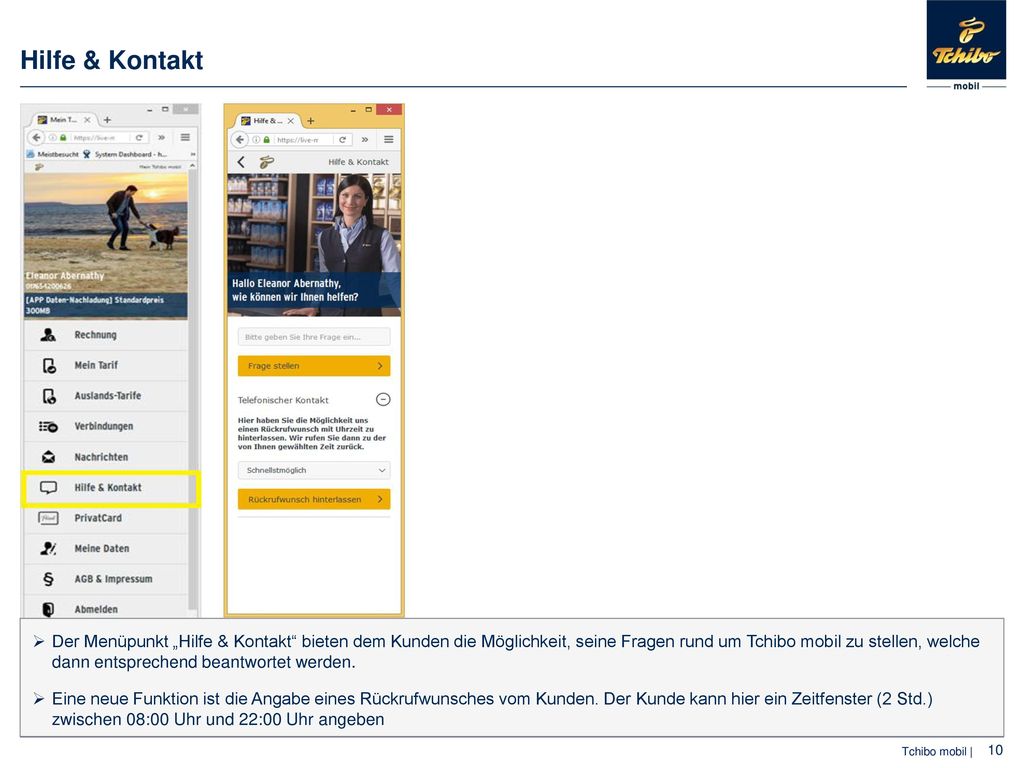Select Auslands-Tarife in the menu list

click(x=106, y=396)
